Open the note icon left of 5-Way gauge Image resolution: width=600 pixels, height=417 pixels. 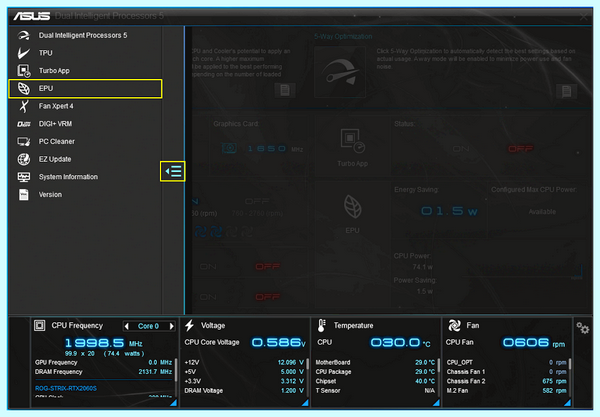tap(285, 90)
